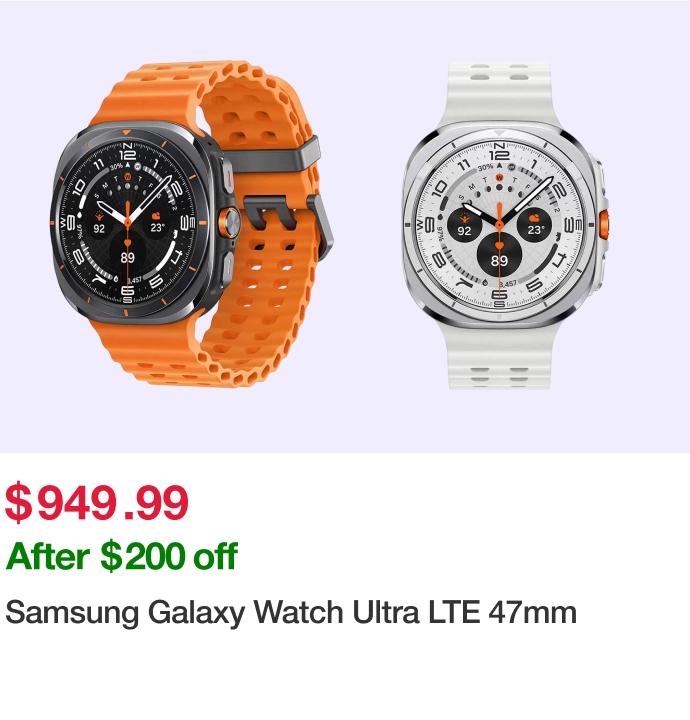Screen dimensions: 690x720
Task: Click the white Galaxy Watch Ultra image
Action: point(505,225)
